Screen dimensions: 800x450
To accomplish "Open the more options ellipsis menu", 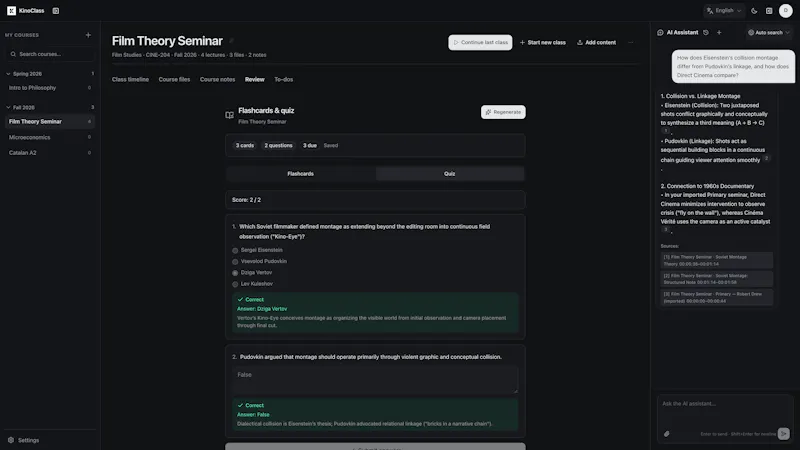I will [x=631, y=42].
